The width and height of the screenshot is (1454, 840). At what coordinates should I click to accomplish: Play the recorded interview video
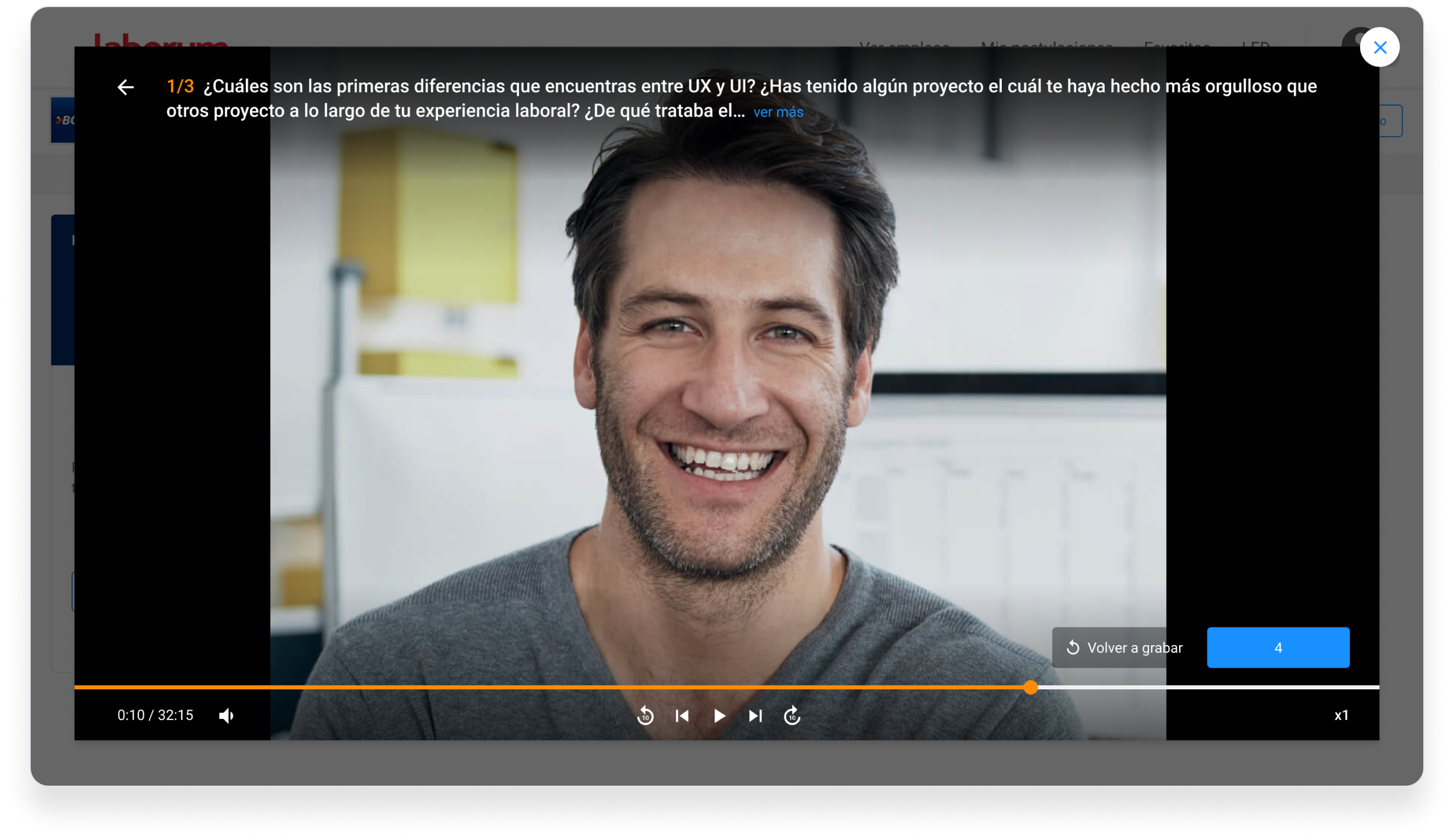719,716
